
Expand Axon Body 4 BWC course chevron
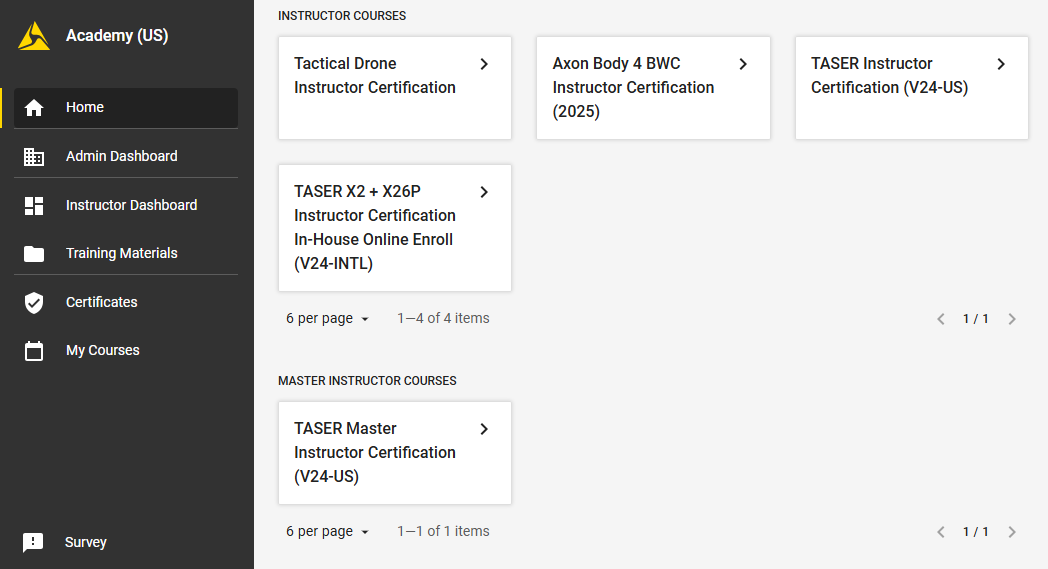743,64
